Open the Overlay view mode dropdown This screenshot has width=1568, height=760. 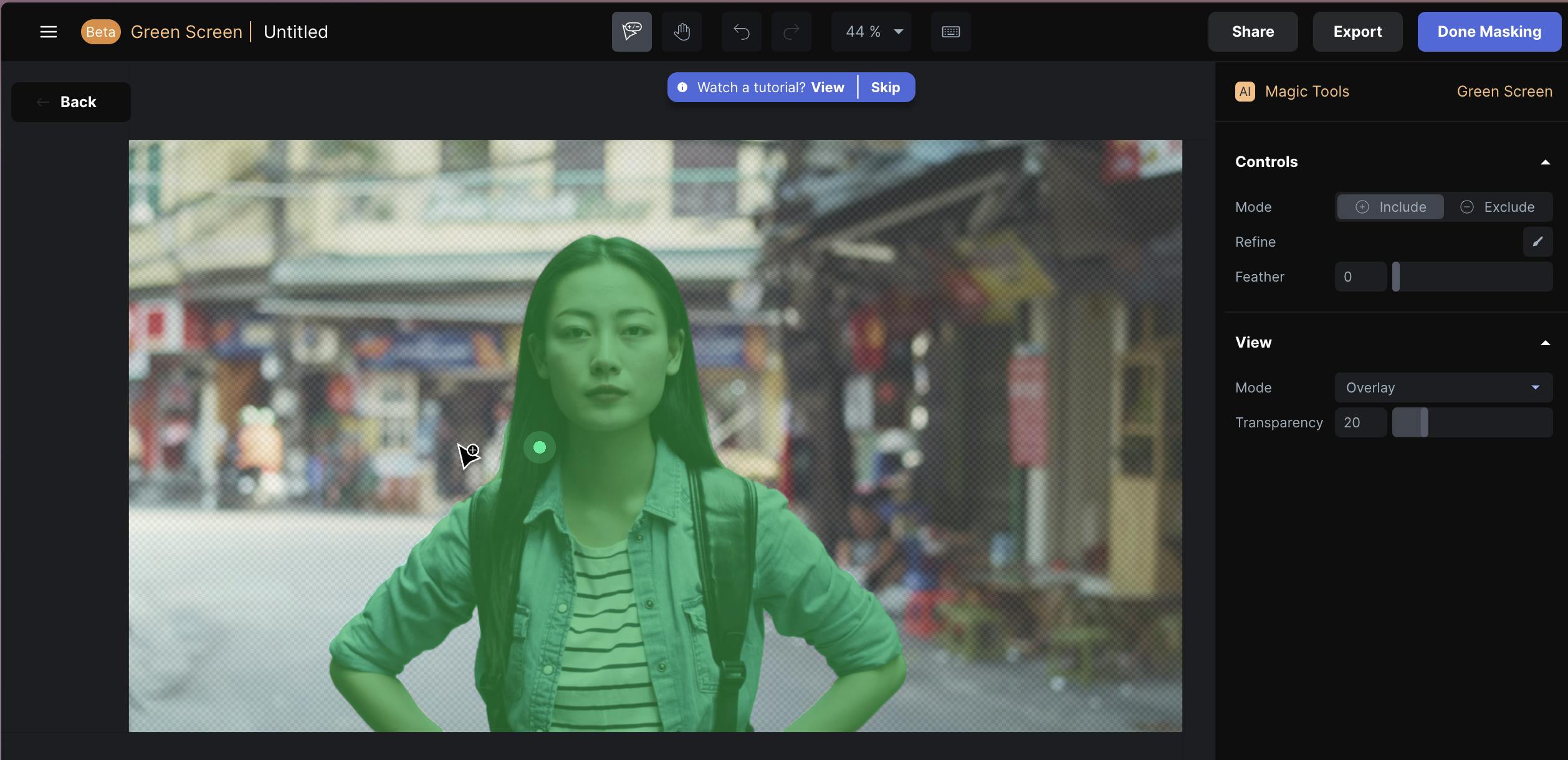pos(1443,387)
